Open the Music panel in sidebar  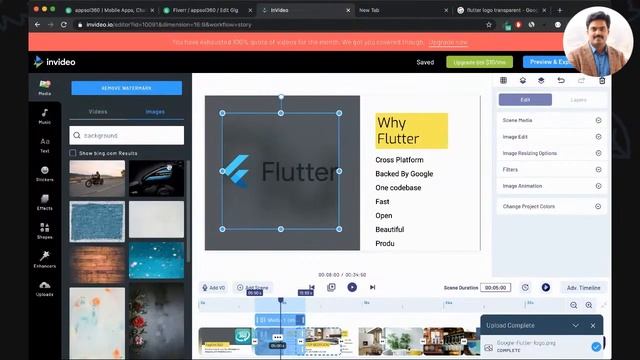(x=44, y=116)
